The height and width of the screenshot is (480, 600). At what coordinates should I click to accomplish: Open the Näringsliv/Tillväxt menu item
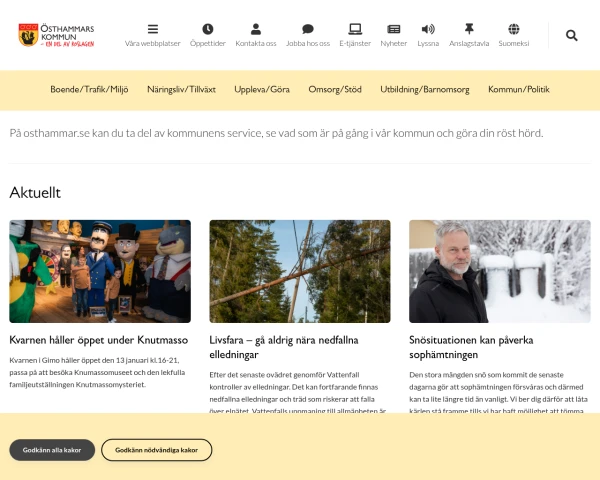tap(181, 90)
